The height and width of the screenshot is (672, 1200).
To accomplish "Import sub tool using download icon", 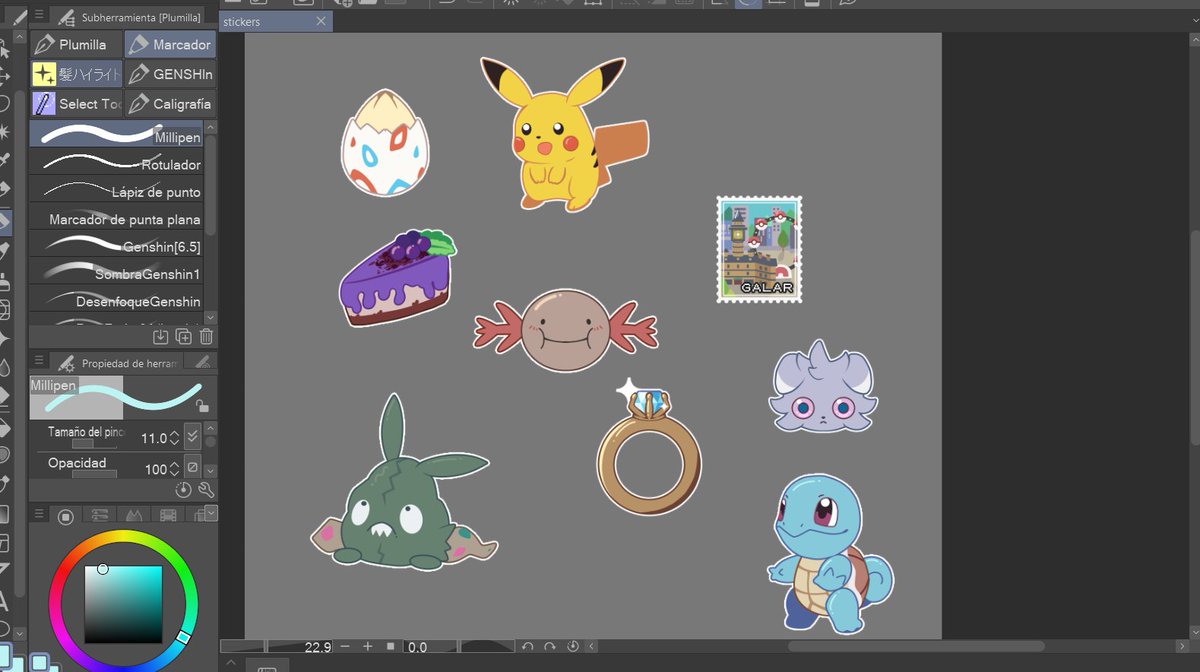I will click(161, 337).
